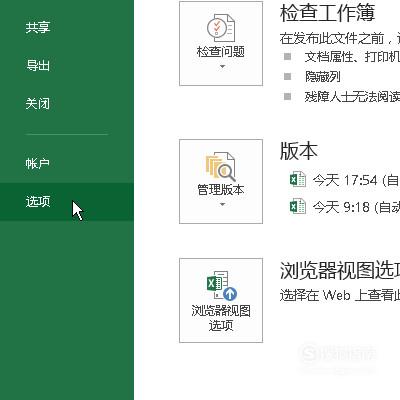Click Excel file icon beside 今天 17:54
This screenshot has height=400, width=400.
(298, 179)
